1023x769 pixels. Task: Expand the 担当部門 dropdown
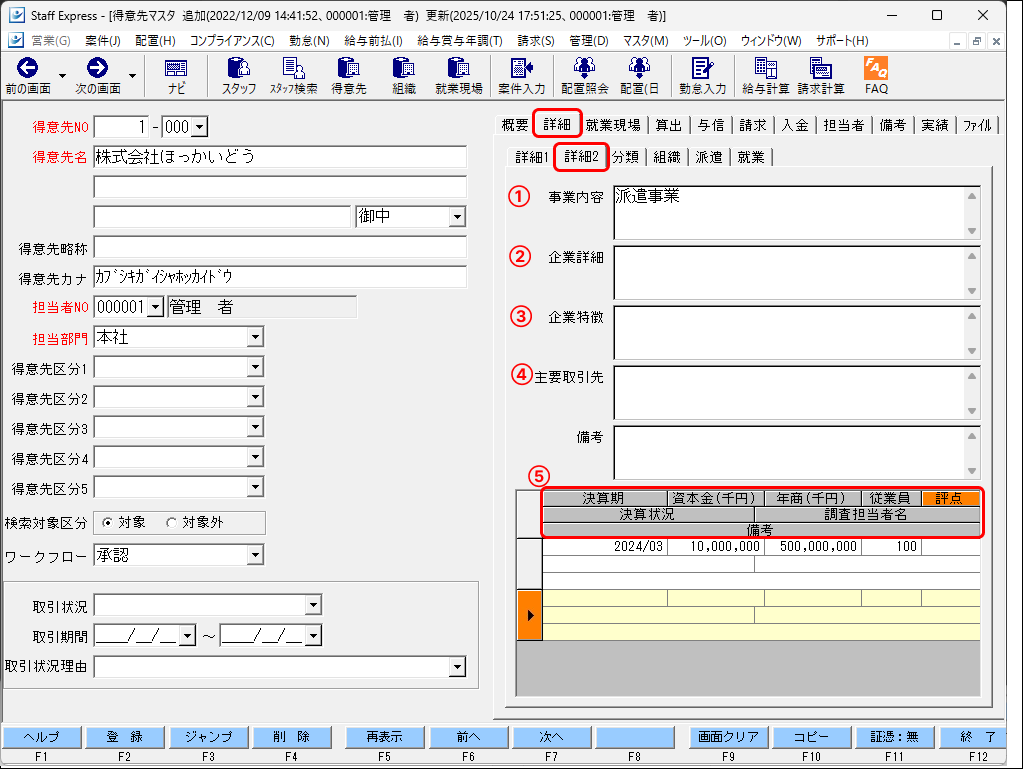[256, 338]
